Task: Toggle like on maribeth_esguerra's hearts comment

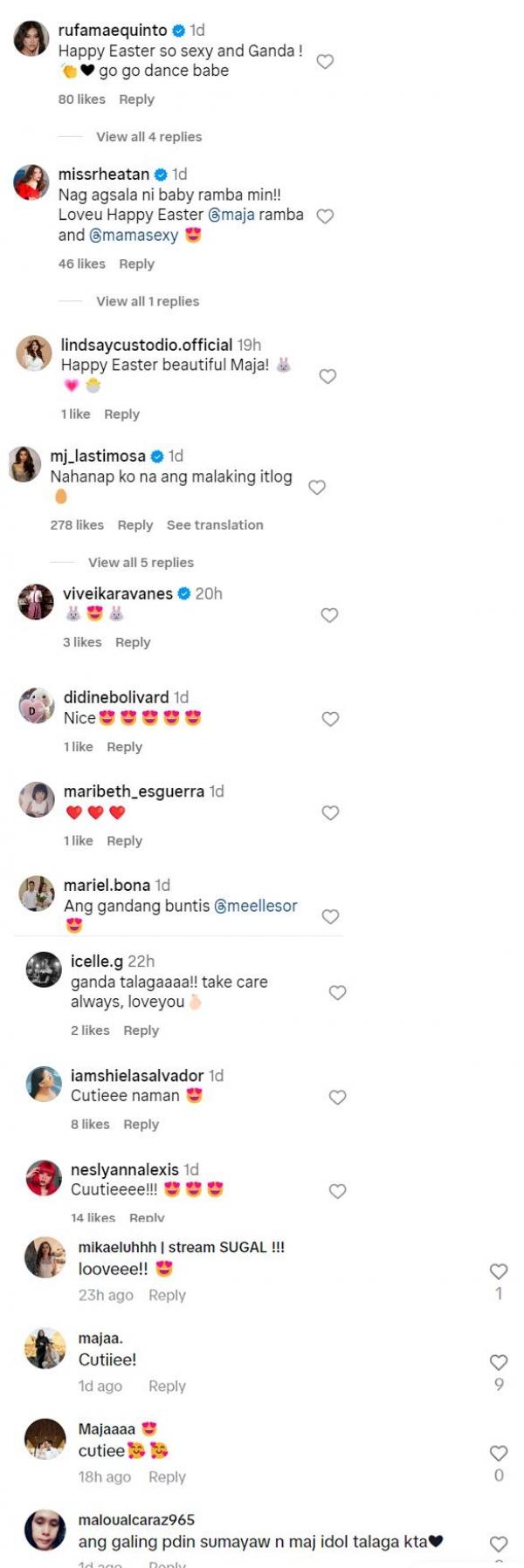Action: click(x=330, y=813)
